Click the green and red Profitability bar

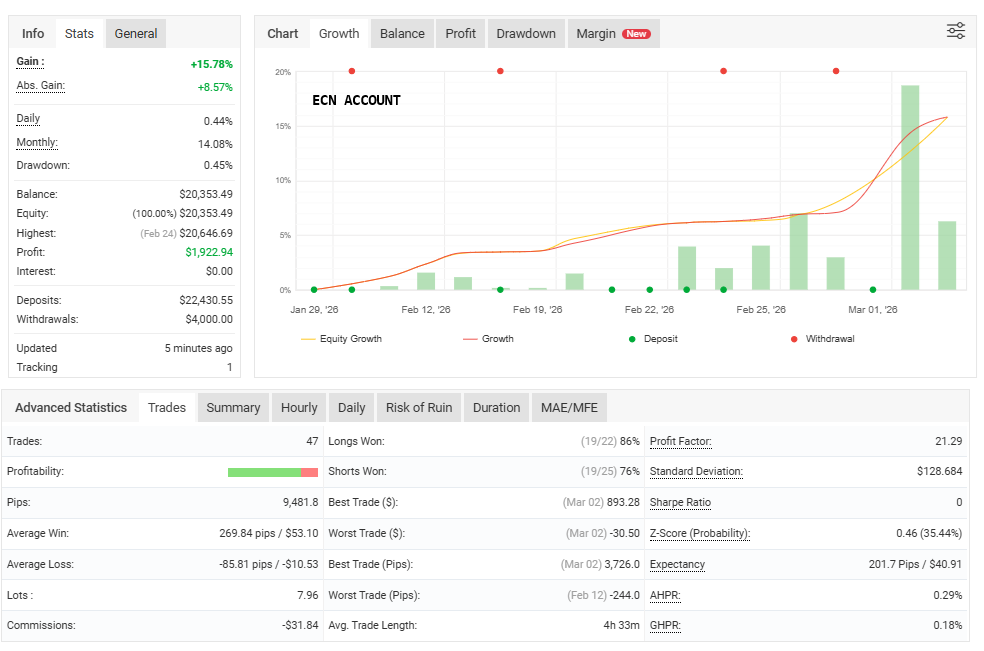pyautogui.click(x=273, y=472)
